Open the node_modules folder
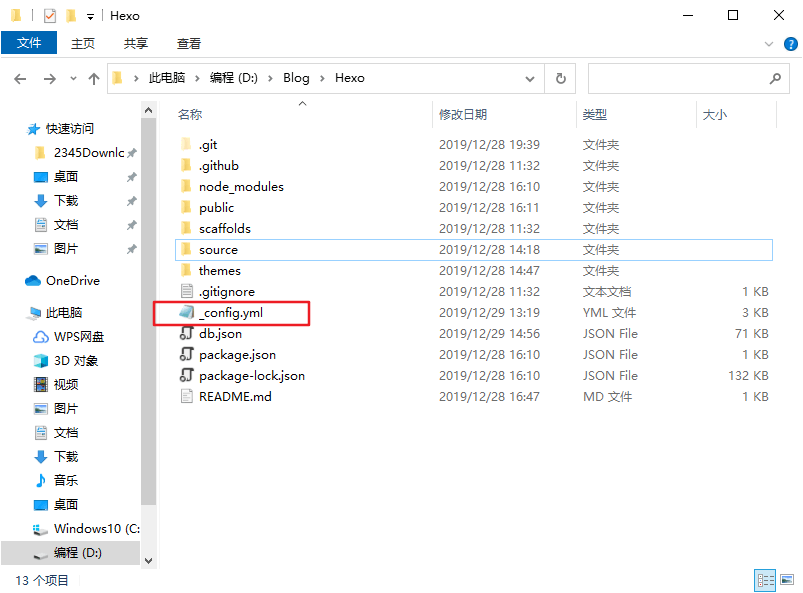The width and height of the screenshot is (803, 593). [x=241, y=187]
